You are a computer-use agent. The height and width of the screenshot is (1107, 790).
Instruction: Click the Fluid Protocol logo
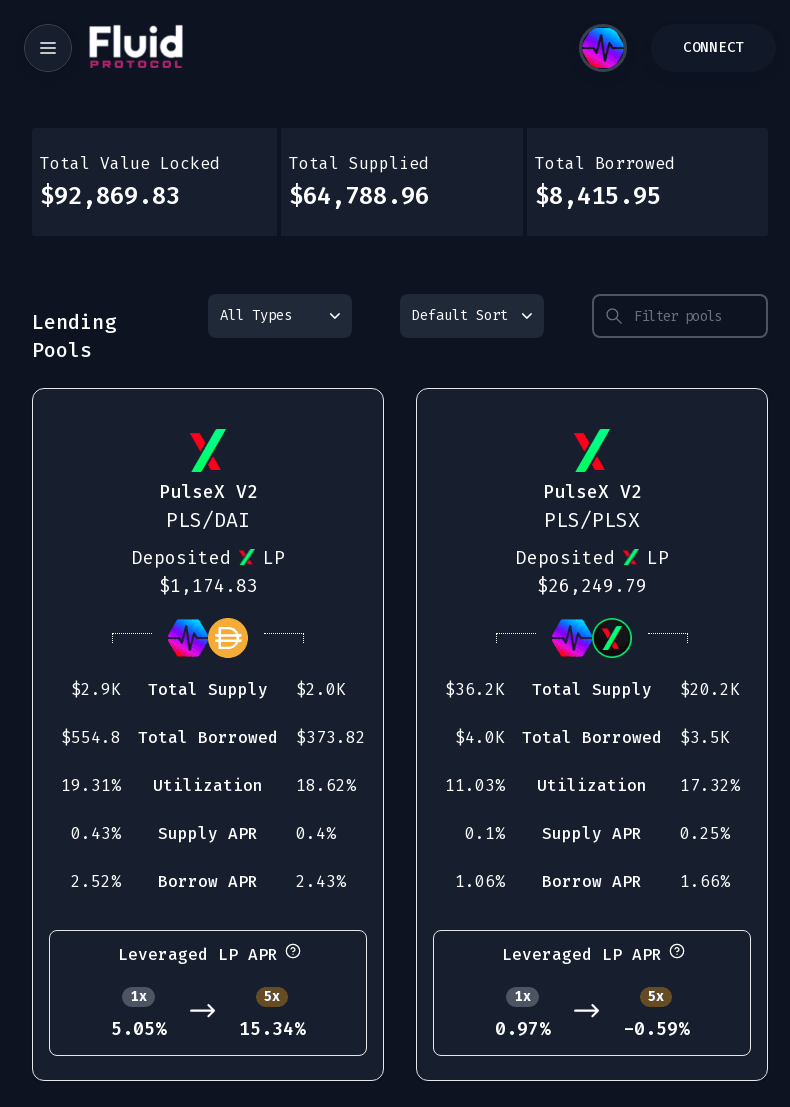tap(136, 46)
